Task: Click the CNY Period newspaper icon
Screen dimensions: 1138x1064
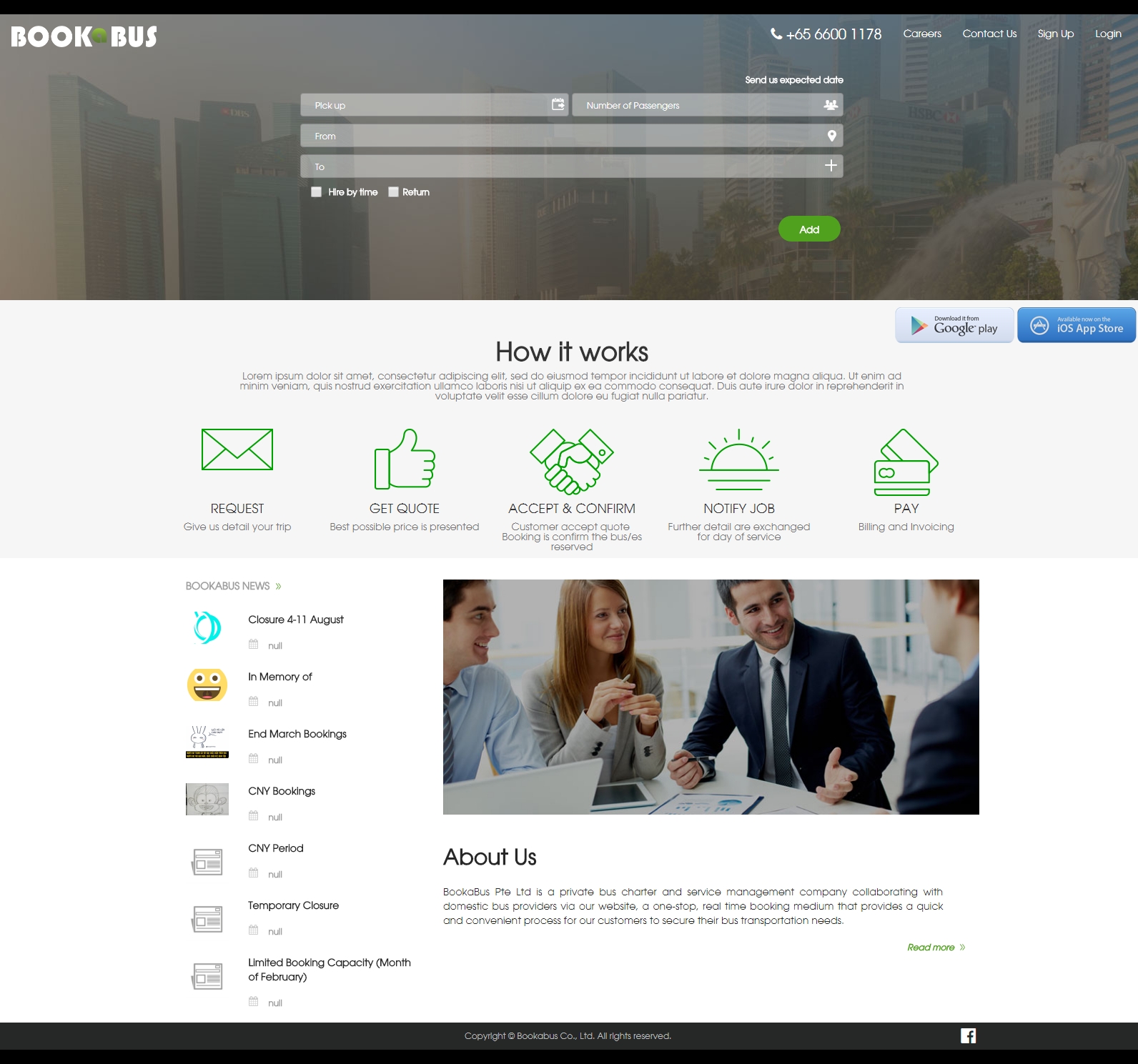Action: (207, 862)
